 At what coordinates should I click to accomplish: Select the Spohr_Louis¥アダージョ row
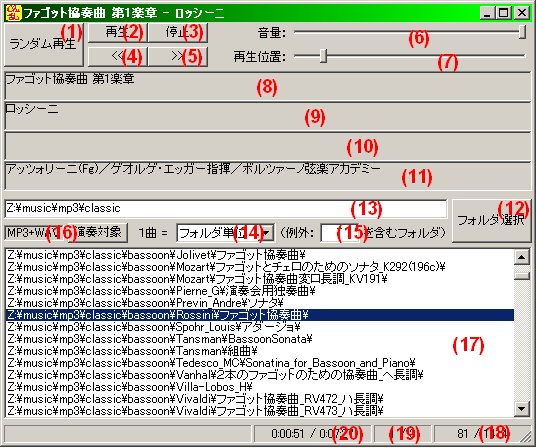[x=260, y=327]
